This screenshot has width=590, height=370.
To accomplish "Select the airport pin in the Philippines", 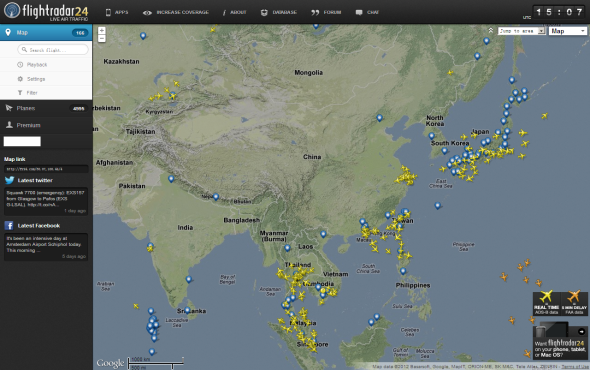I will tap(403, 271).
